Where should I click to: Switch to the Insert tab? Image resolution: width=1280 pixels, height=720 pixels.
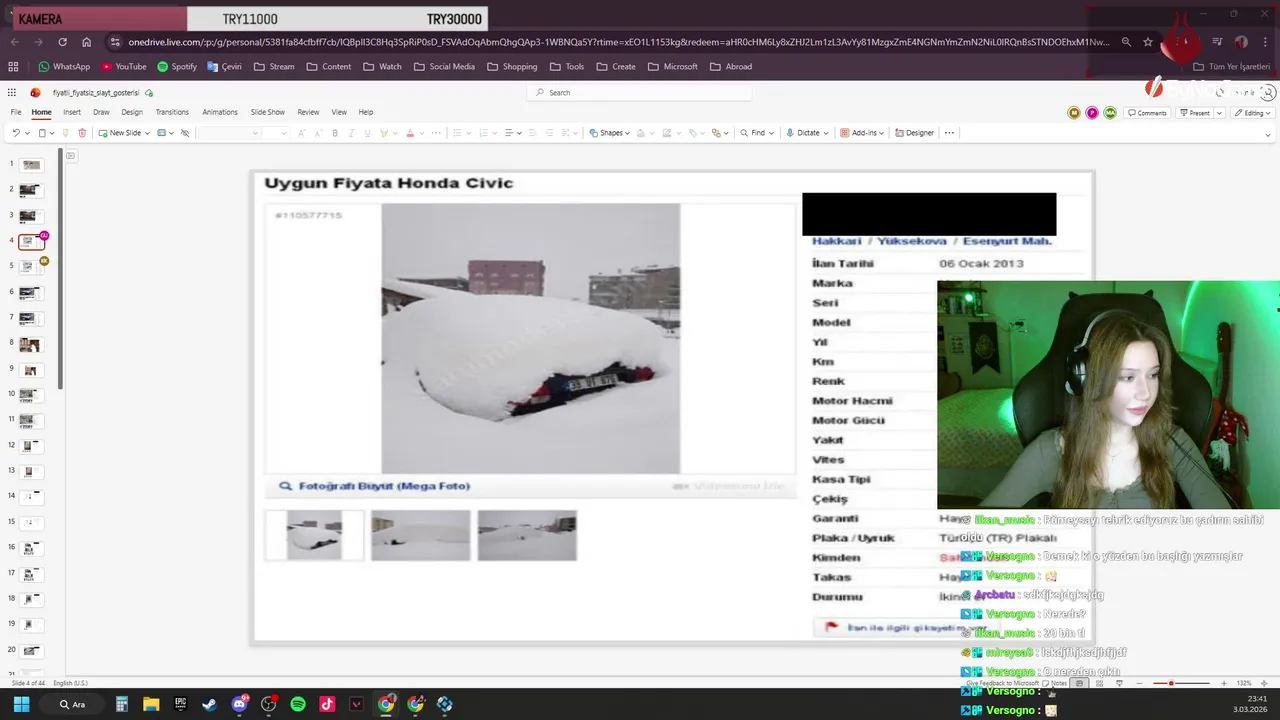point(72,112)
